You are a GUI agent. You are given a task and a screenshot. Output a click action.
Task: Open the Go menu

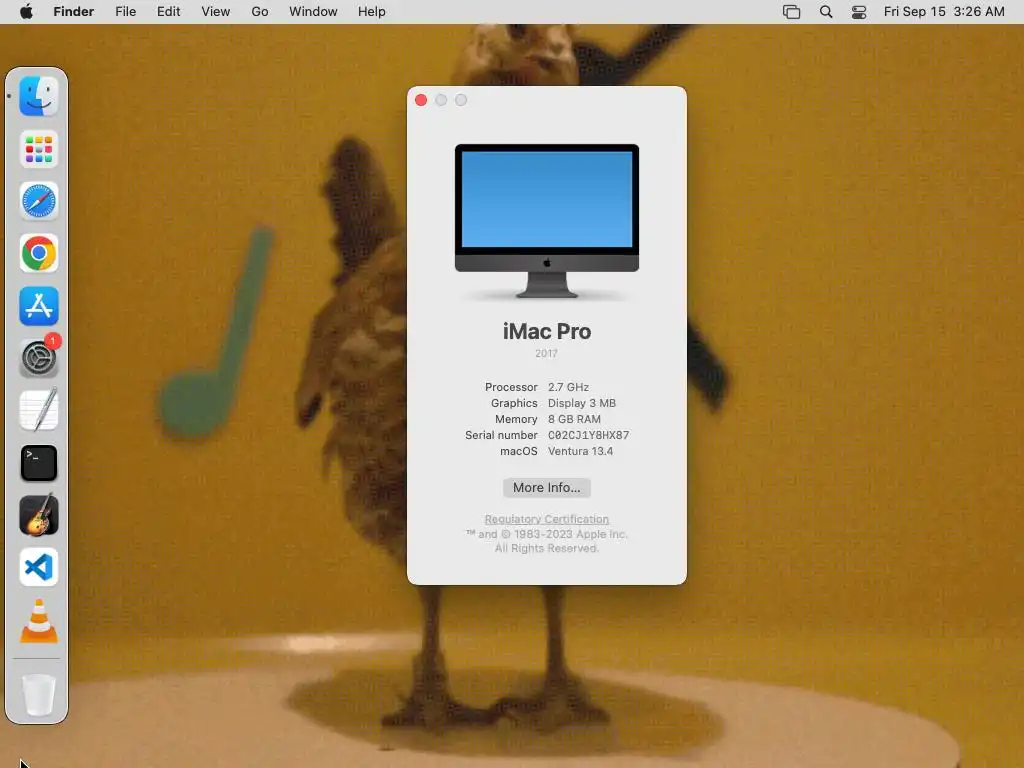click(260, 12)
